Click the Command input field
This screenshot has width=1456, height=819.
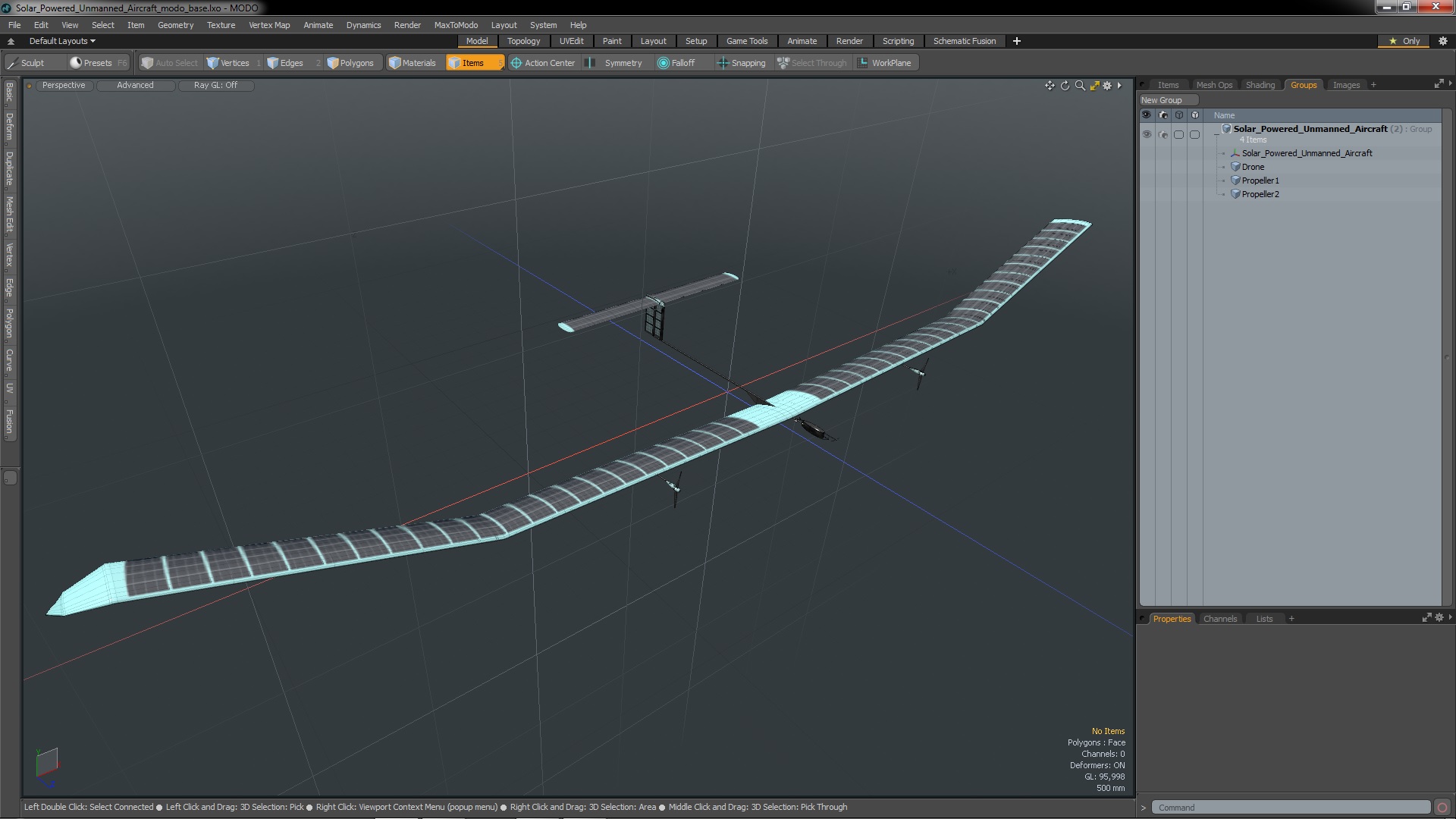[x=1291, y=808]
